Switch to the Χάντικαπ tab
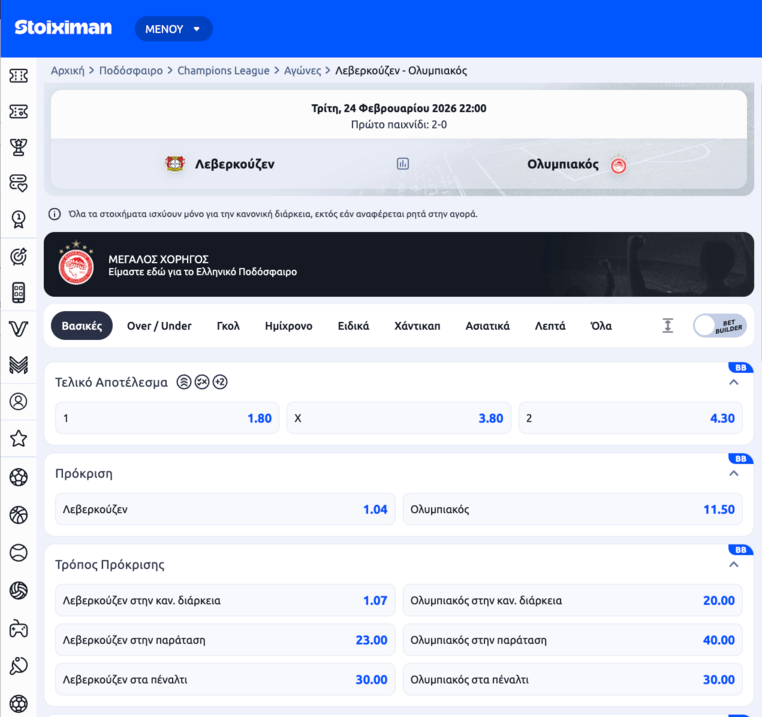This screenshot has height=717, width=762. [417, 326]
